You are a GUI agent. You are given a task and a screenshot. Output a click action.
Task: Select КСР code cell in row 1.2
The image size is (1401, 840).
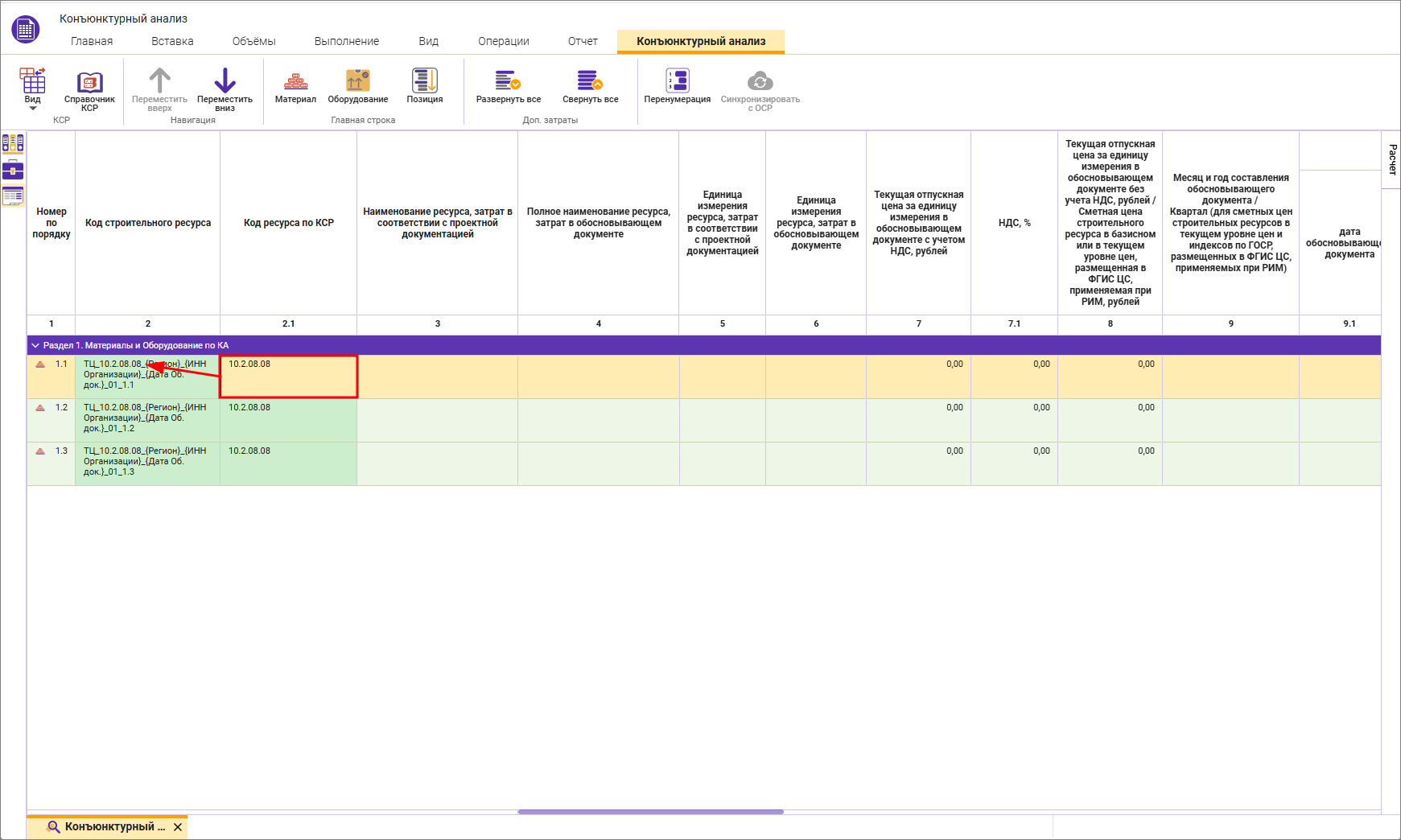tap(288, 420)
